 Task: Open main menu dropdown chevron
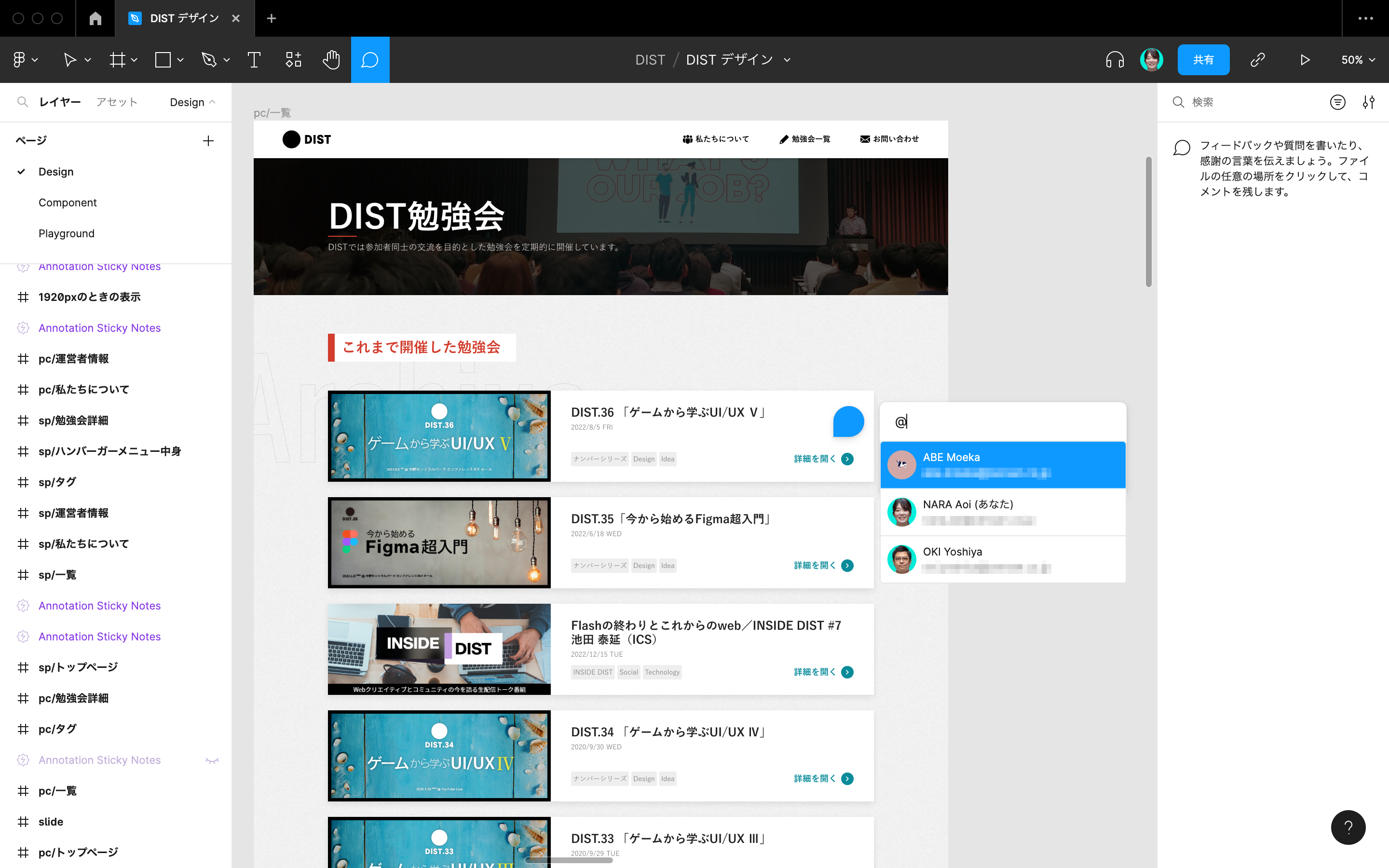click(x=35, y=60)
